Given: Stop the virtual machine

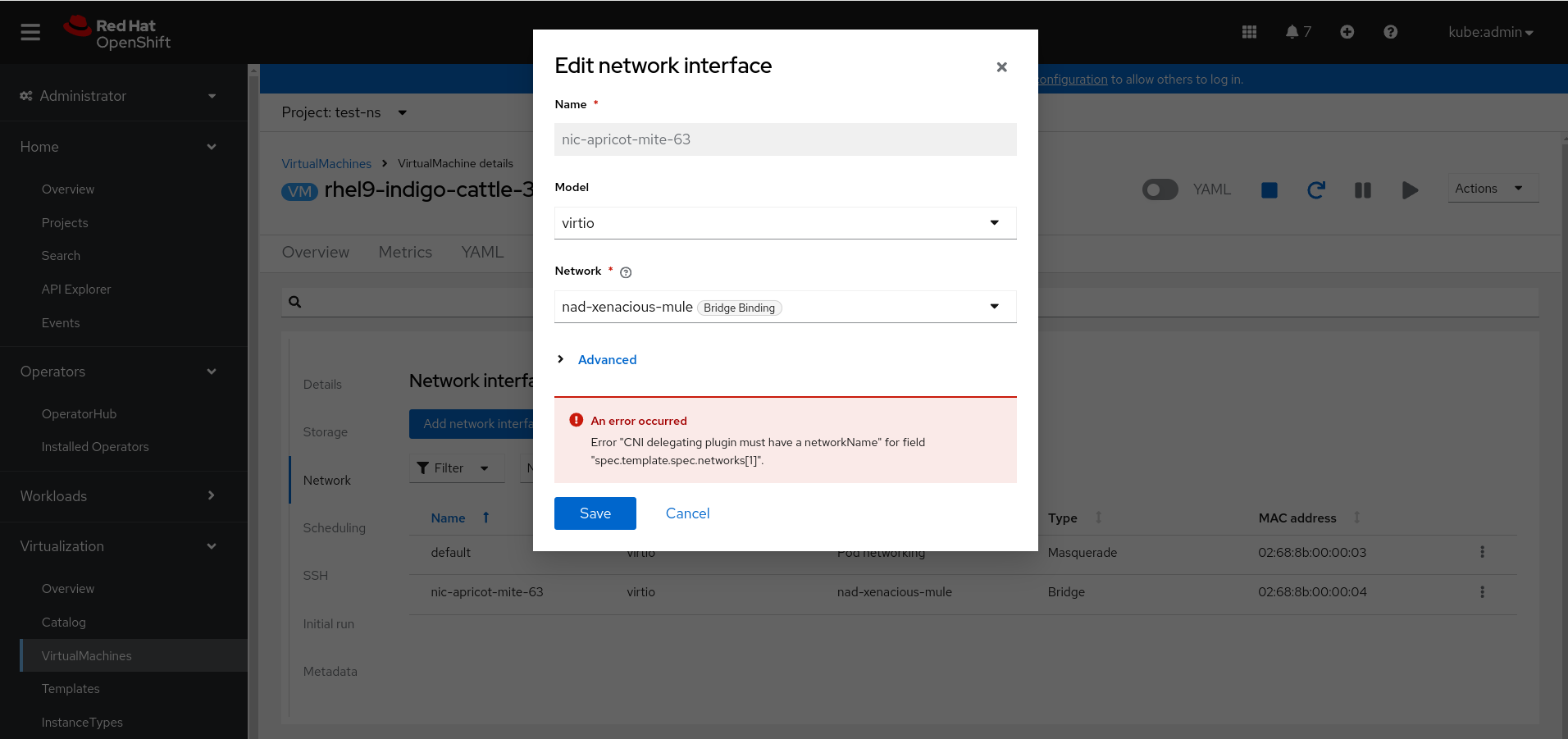Looking at the screenshot, I should tap(1269, 190).
